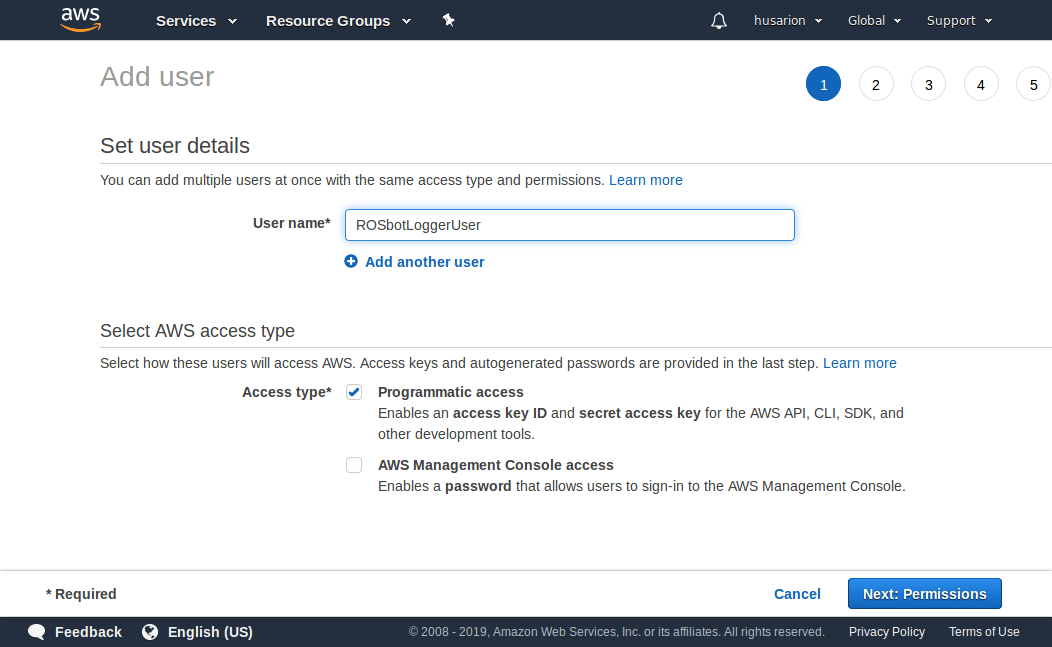Viewport: 1052px width, 647px height.
Task: Click the plus icon beside Add another user
Action: [351, 261]
